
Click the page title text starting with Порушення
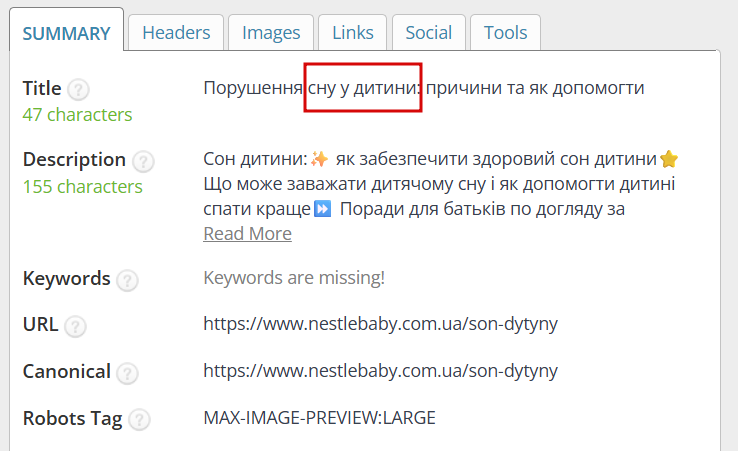pos(424,88)
